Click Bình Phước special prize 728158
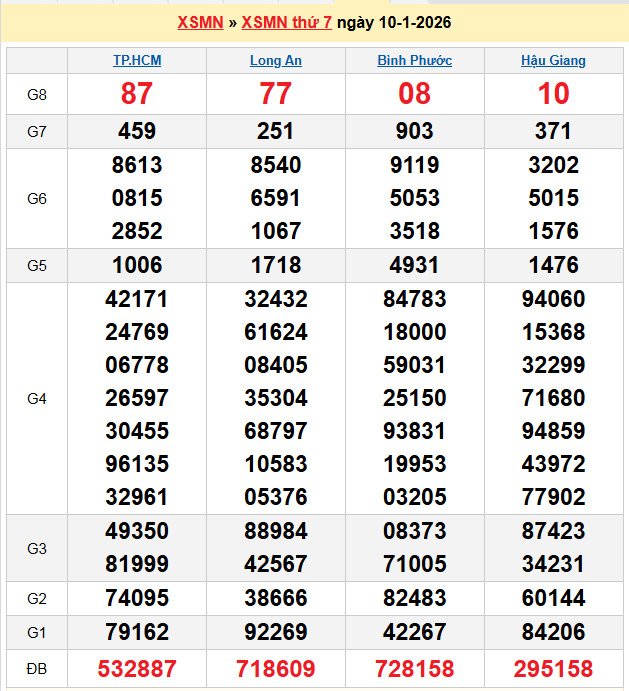This screenshot has height=691, width=629. [x=414, y=668]
